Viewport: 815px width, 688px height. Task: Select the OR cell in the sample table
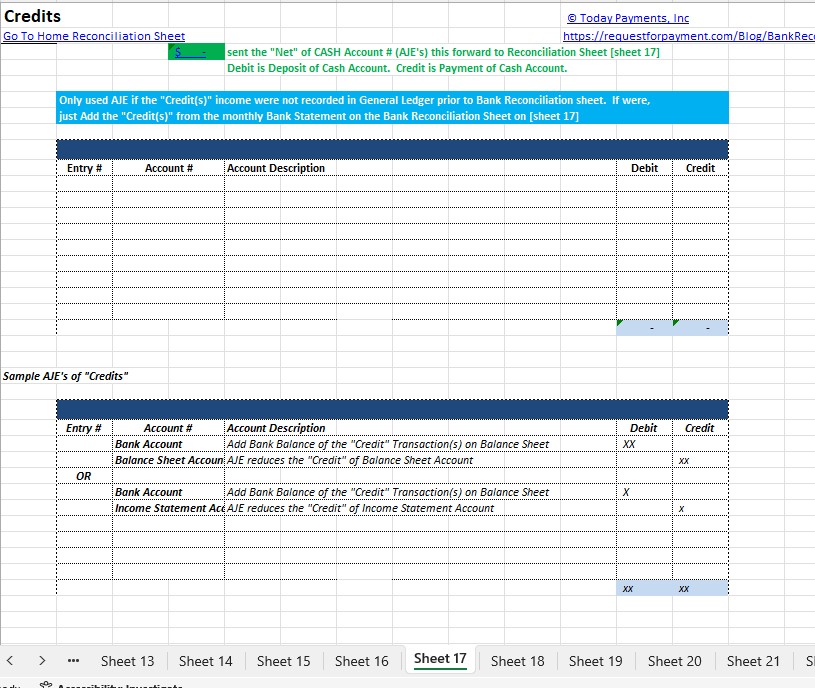point(84,476)
